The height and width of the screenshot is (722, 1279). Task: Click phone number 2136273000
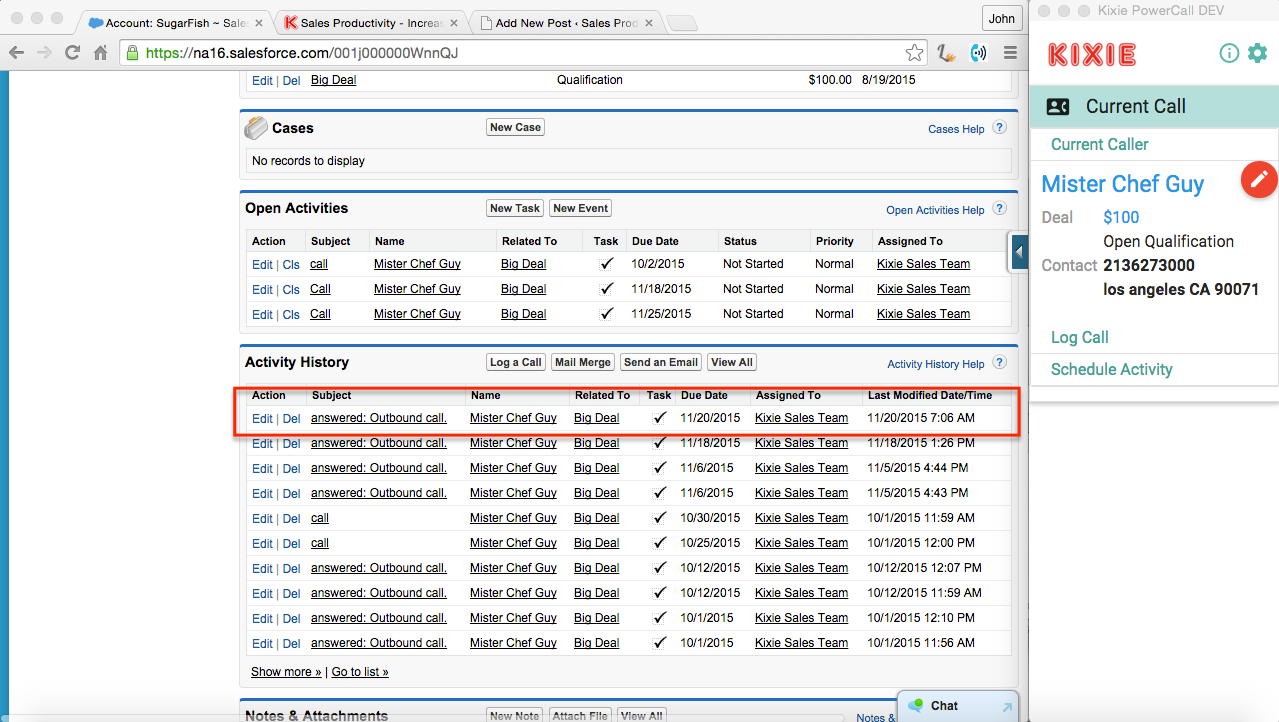[x=1149, y=265]
